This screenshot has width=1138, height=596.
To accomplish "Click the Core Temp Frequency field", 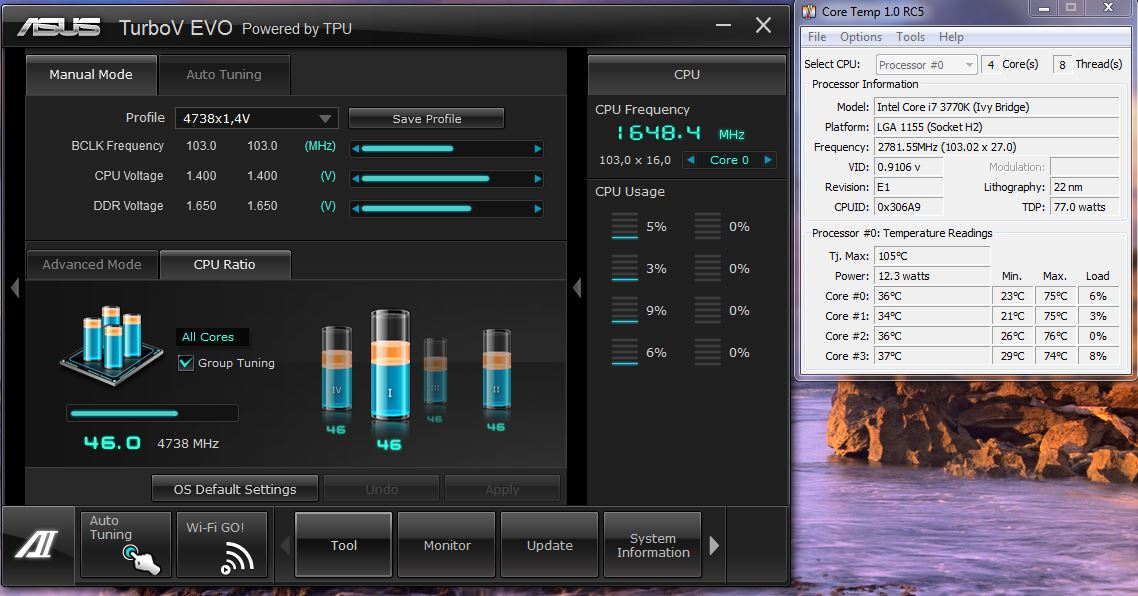I will pyautogui.click(x=996, y=147).
